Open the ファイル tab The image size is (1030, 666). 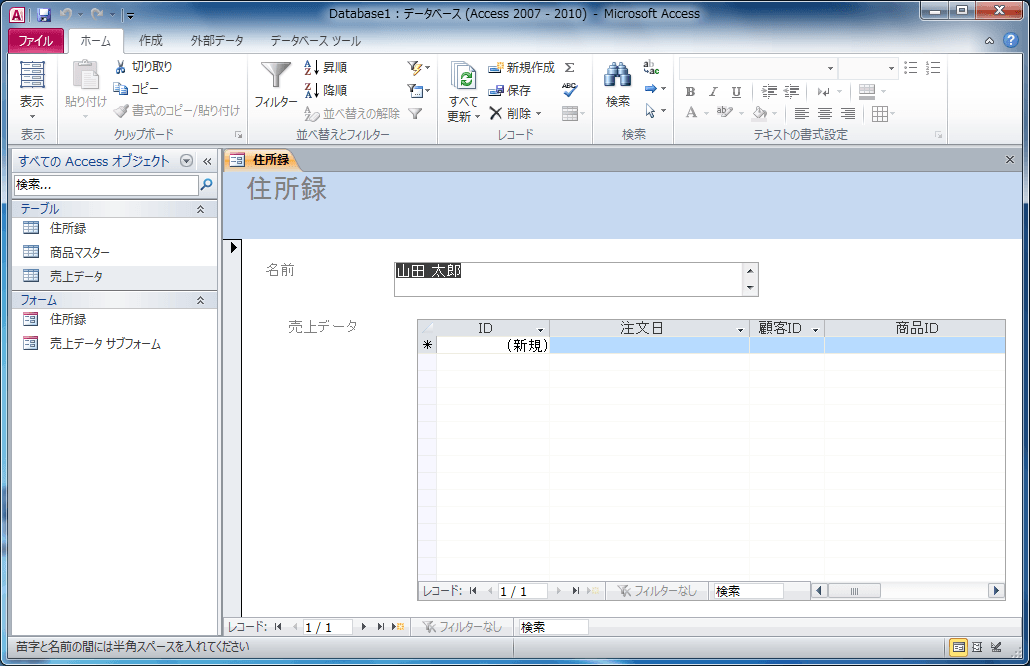pyautogui.click(x=35, y=41)
